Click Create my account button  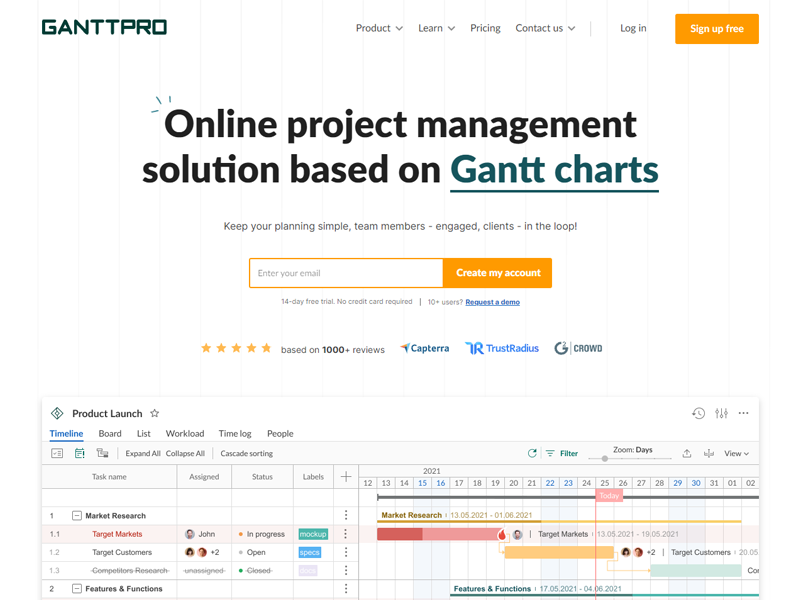pyautogui.click(x=498, y=273)
